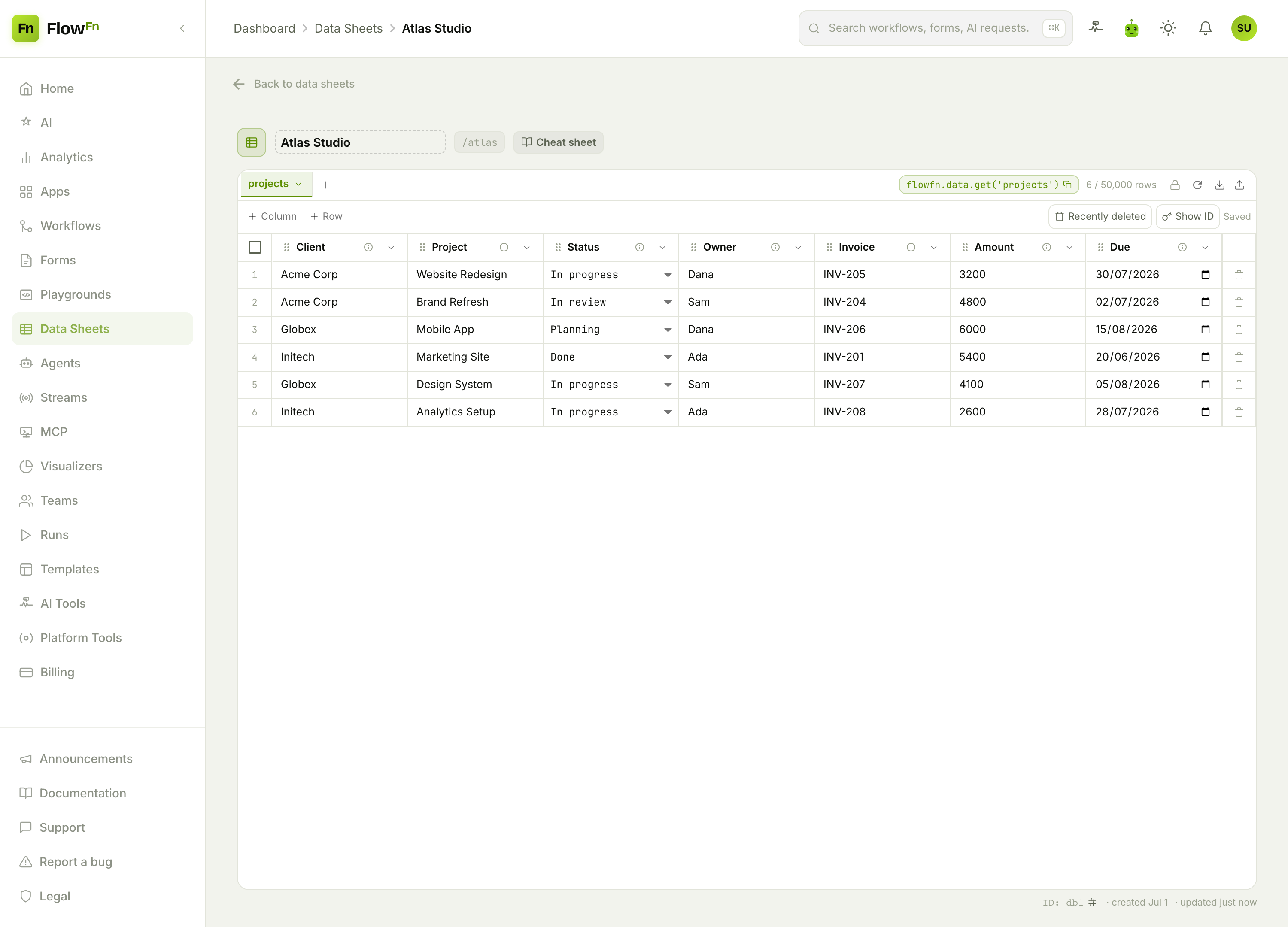Delete the Mobile App row
The height and width of the screenshot is (927, 1288).
1239,330
